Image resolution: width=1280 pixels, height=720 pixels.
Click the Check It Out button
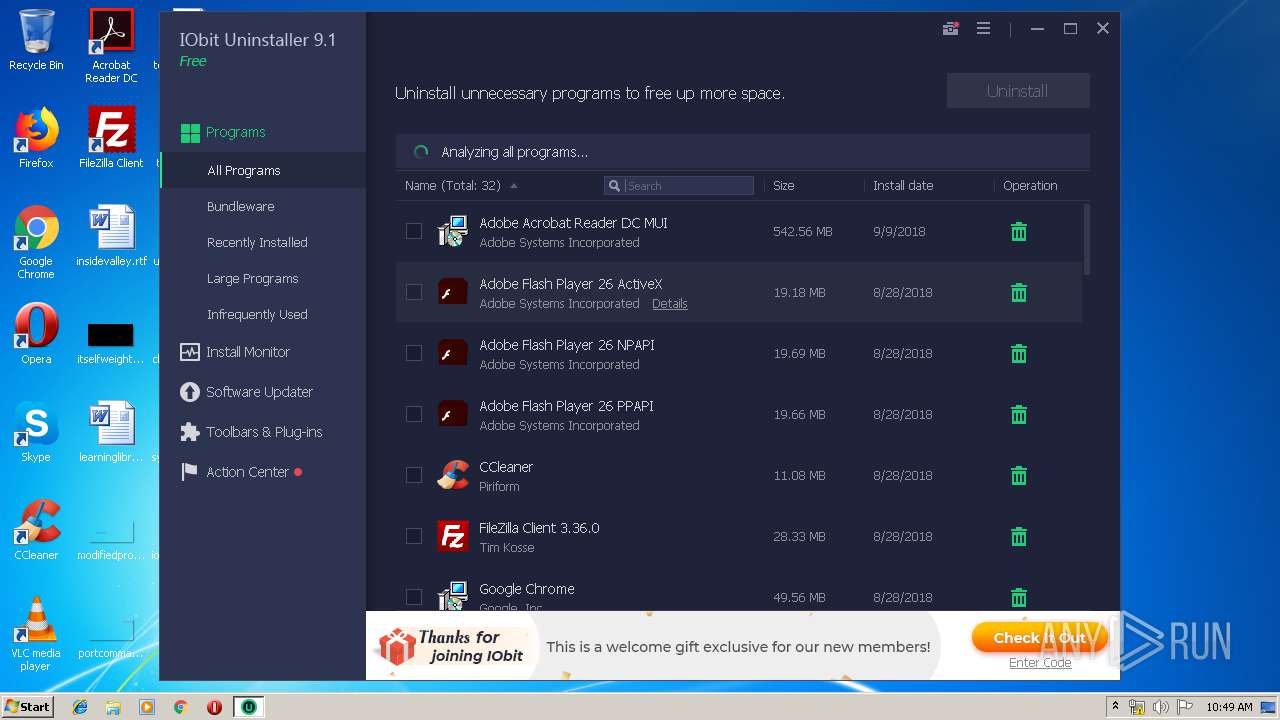tap(1039, 638)
